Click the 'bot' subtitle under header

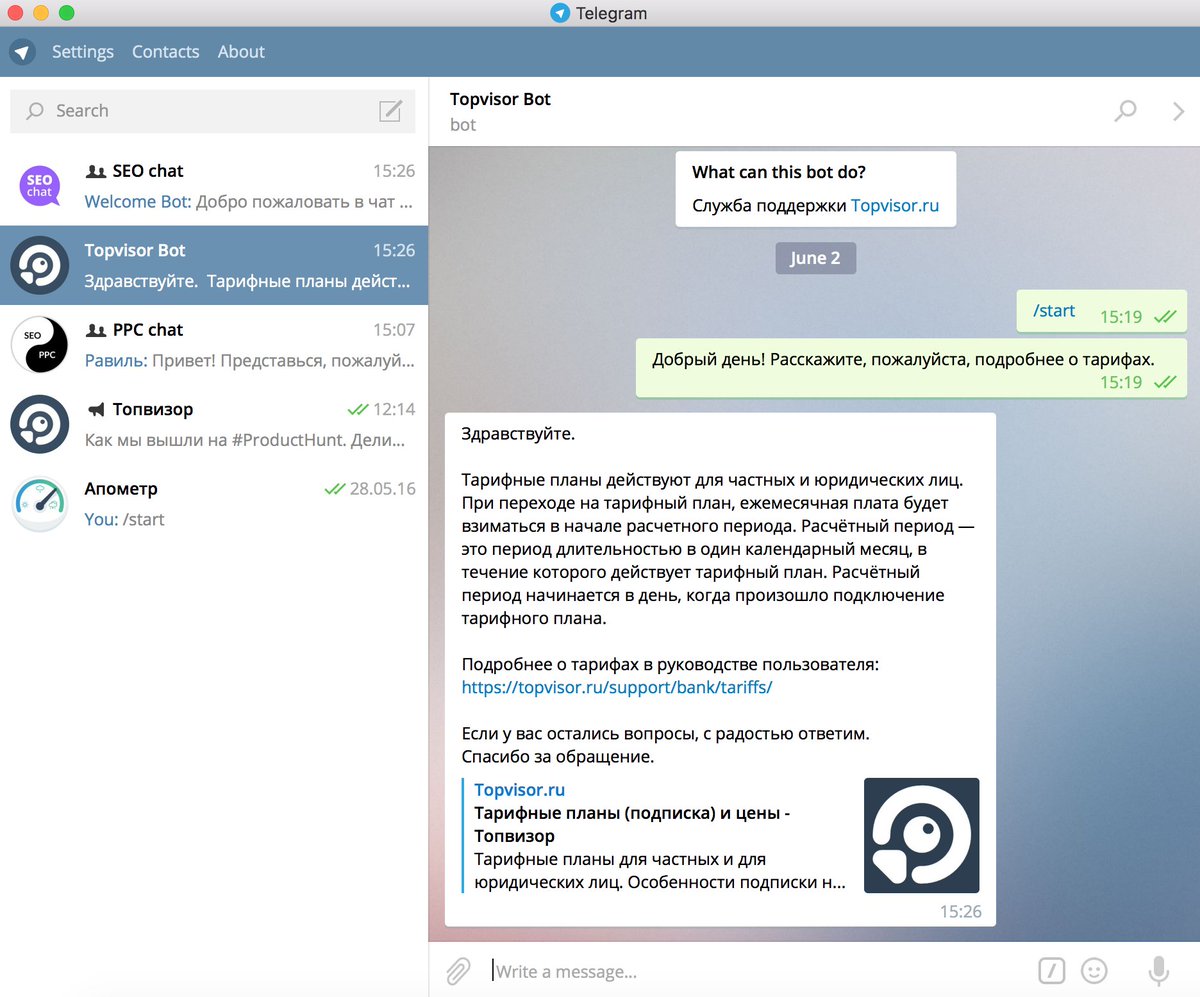[x=463, y=125]
